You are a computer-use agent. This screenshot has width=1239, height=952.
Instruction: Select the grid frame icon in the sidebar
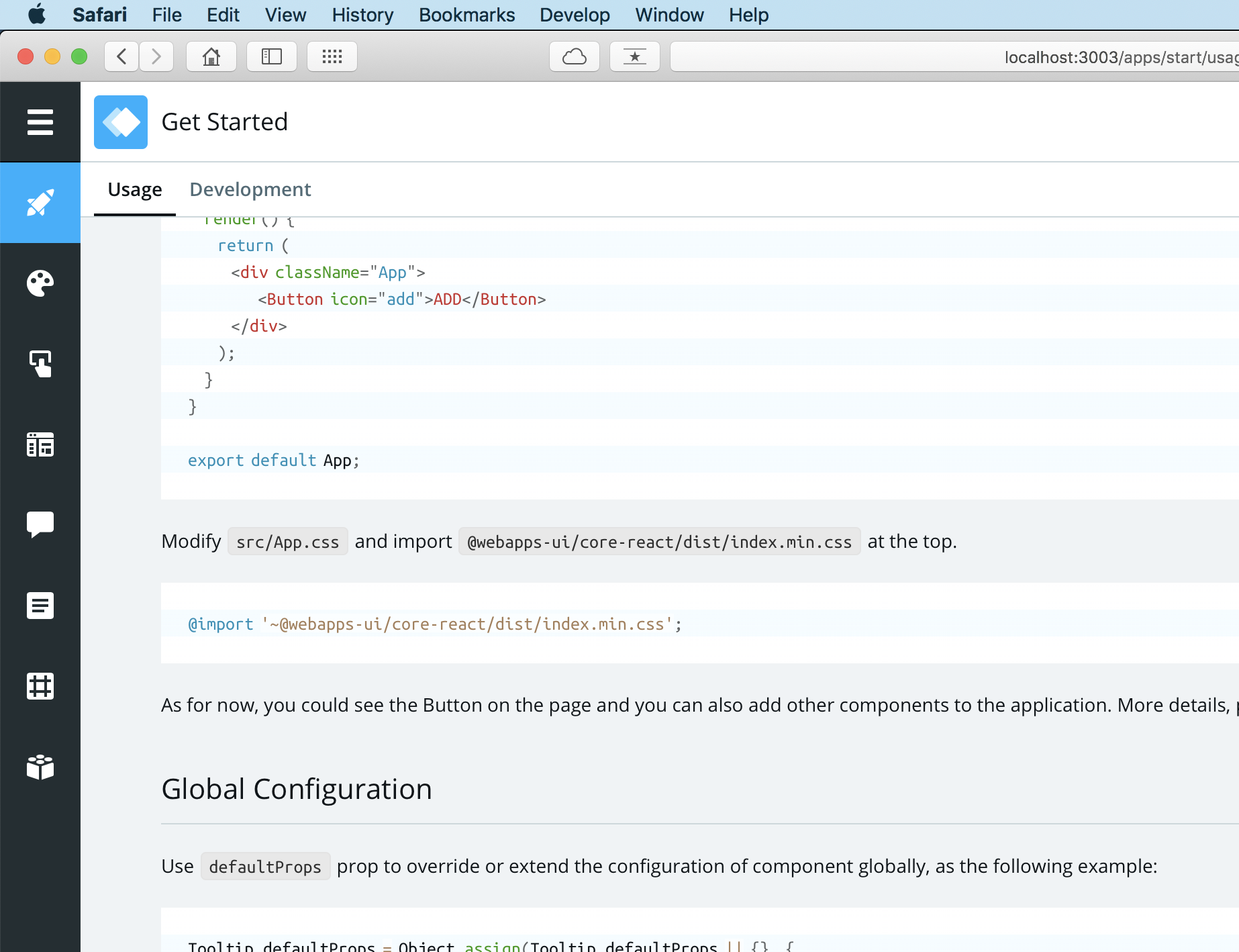(40, 685)
